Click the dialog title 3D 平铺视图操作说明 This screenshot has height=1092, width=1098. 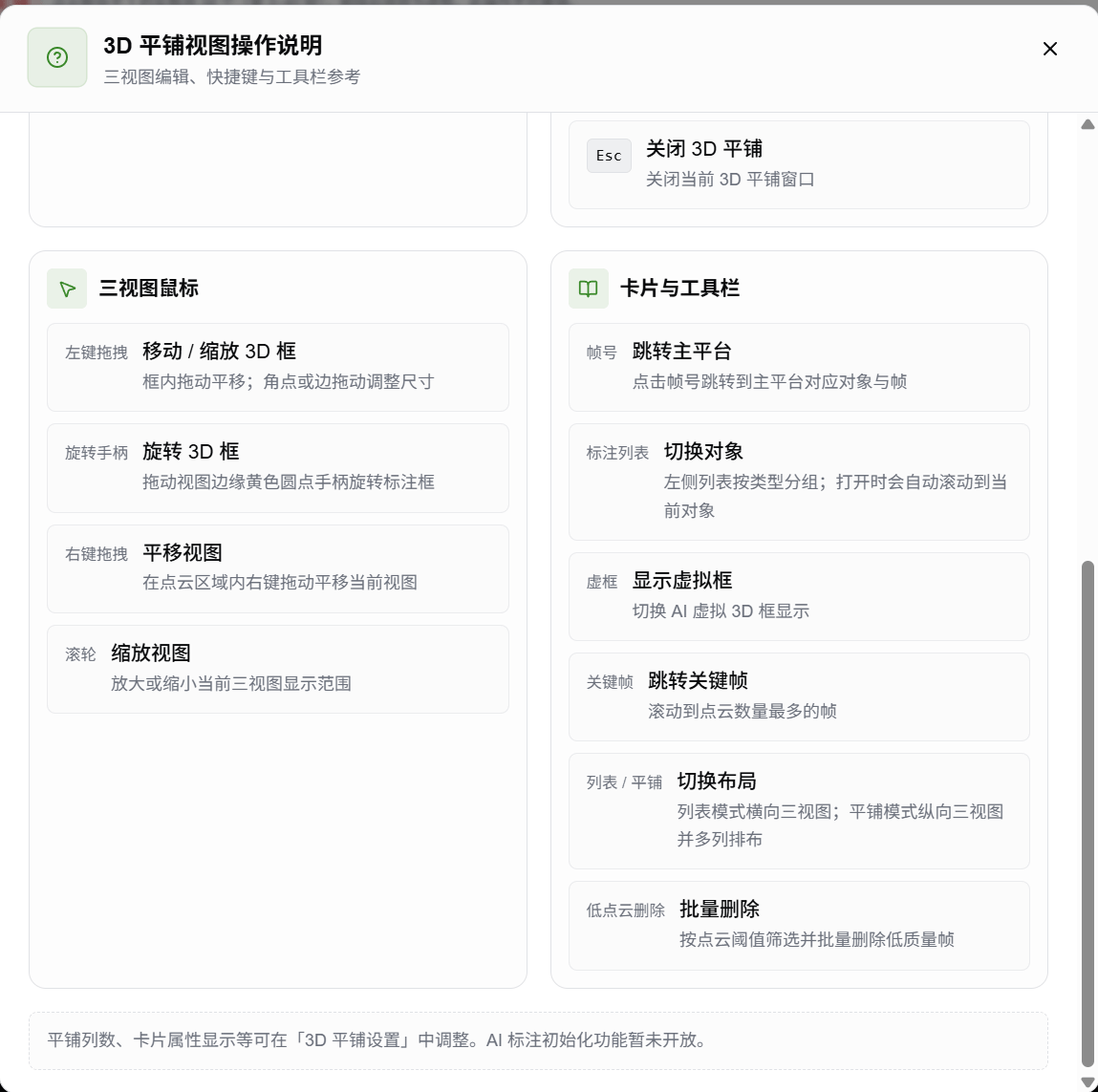point(213,46)
